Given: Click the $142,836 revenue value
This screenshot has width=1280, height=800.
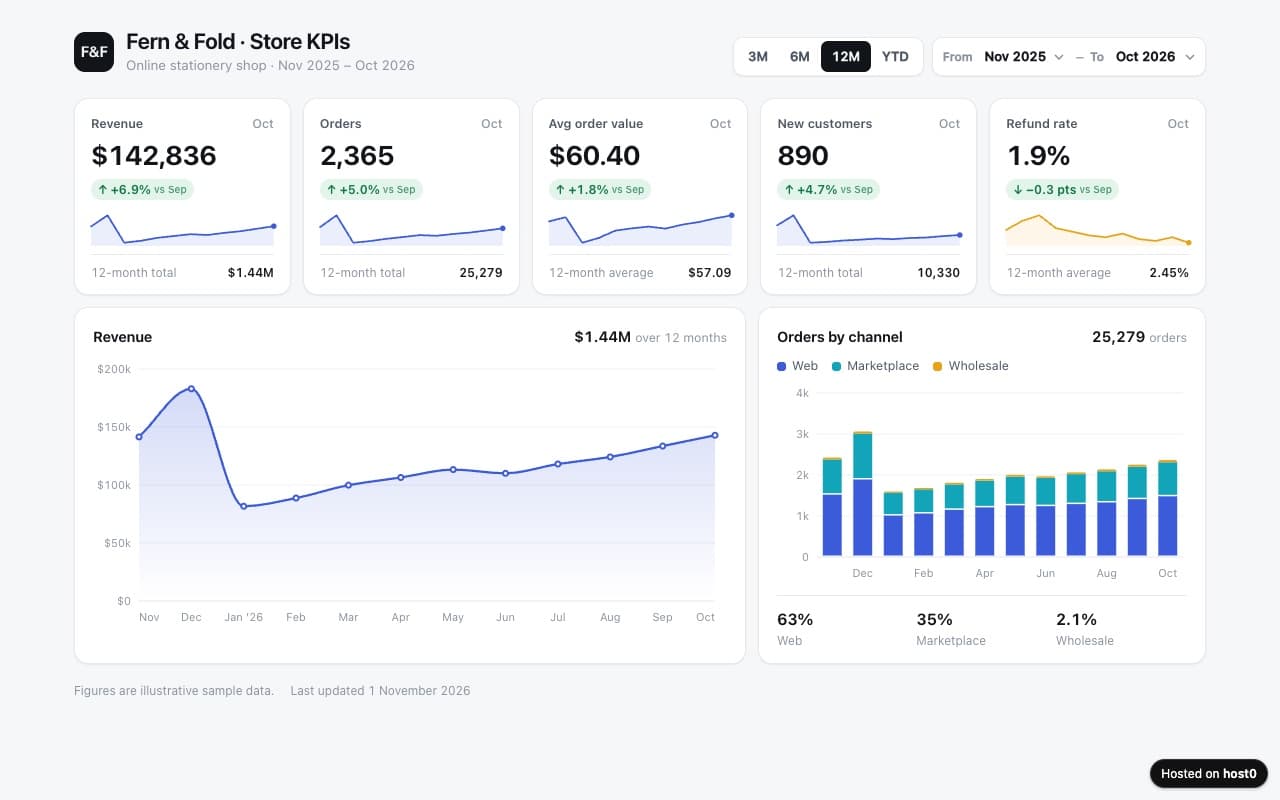Looking at the screenshot, I should click(x=154, y=156).
